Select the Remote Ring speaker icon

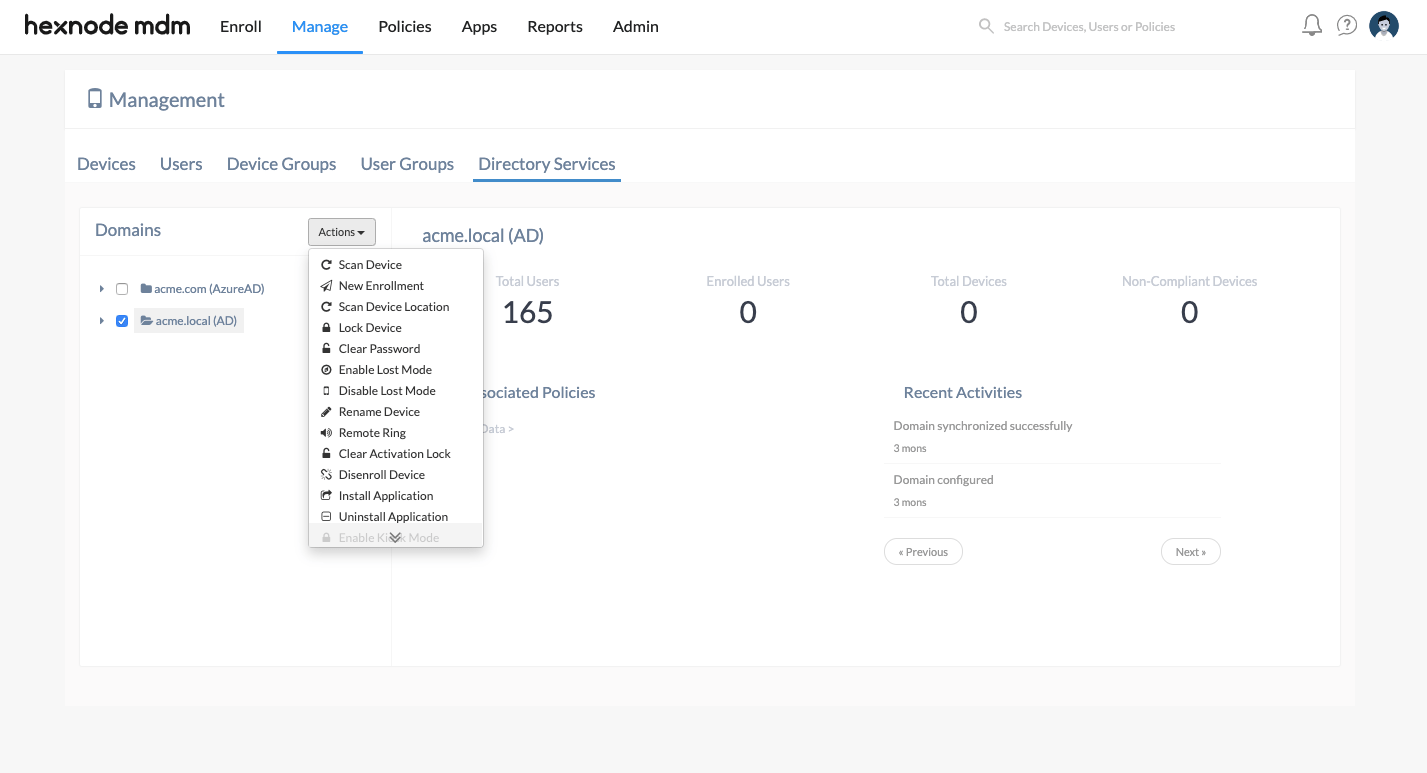(326, 433)
